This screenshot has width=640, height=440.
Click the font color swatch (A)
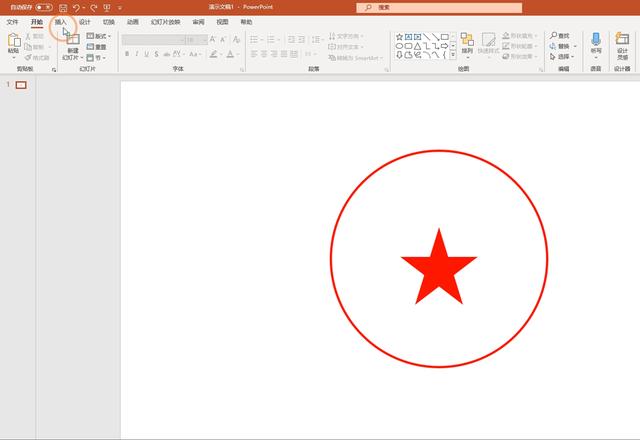point(231,54)
